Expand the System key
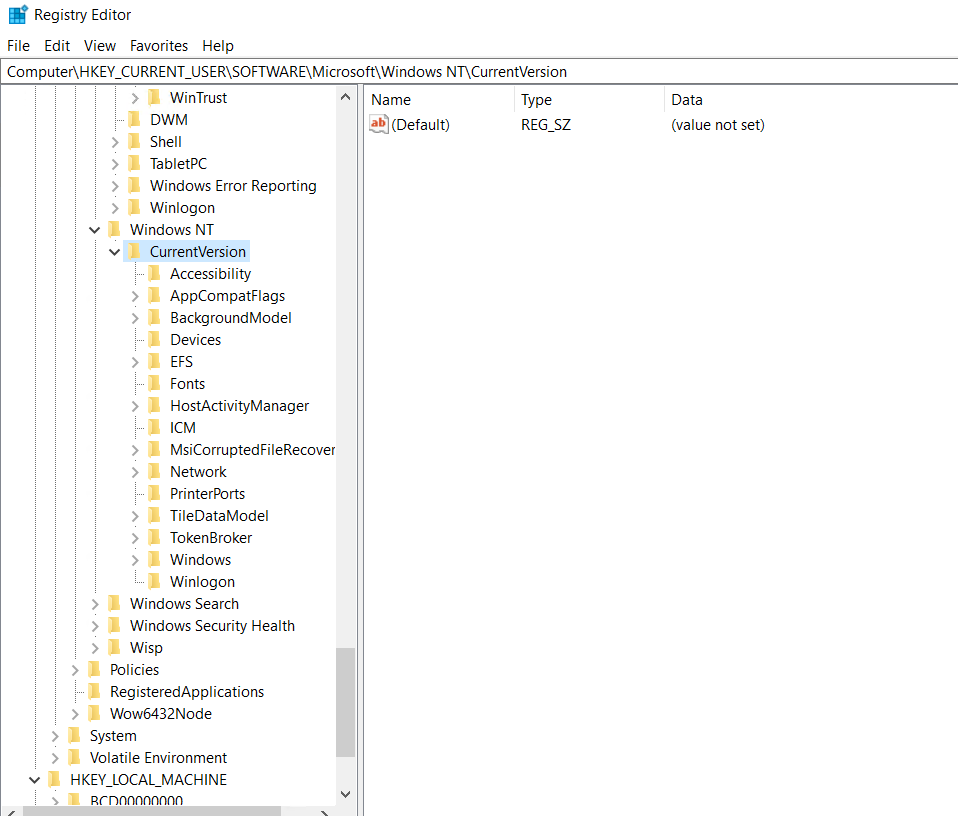The image size is (958, 816). tap(54, 735)
